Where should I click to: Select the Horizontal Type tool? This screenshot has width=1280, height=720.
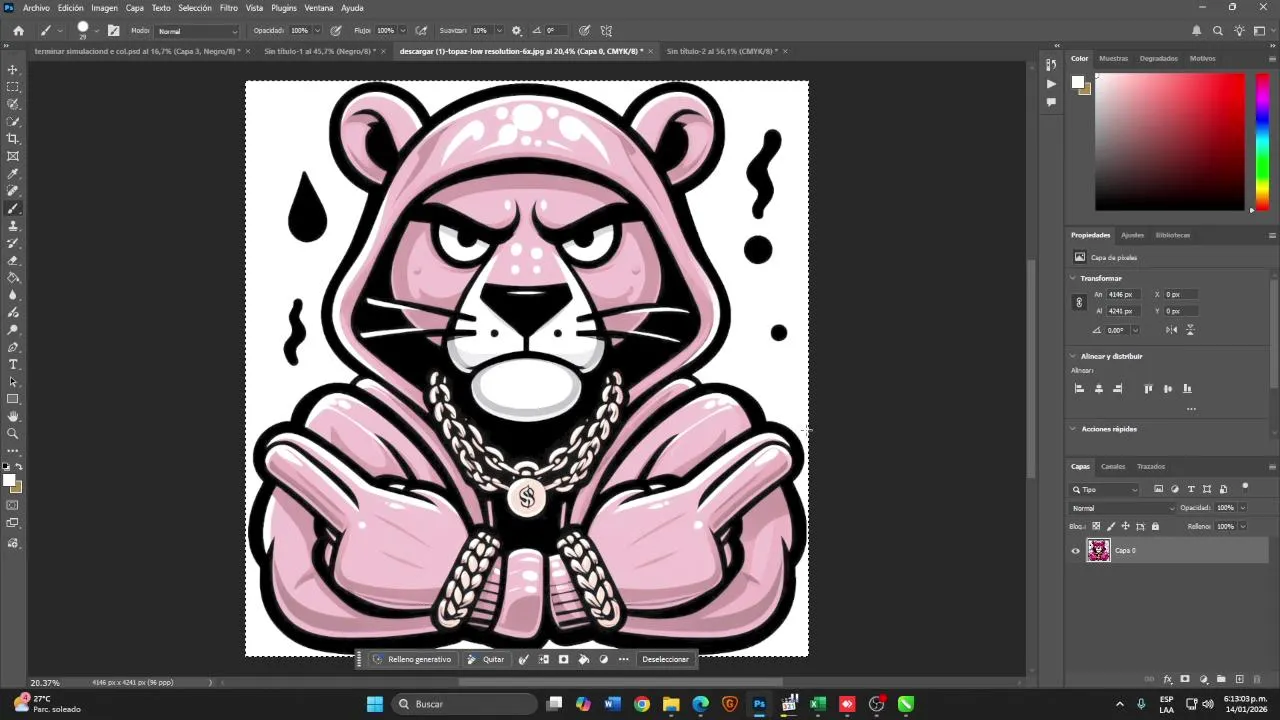(x=13, y=365)
